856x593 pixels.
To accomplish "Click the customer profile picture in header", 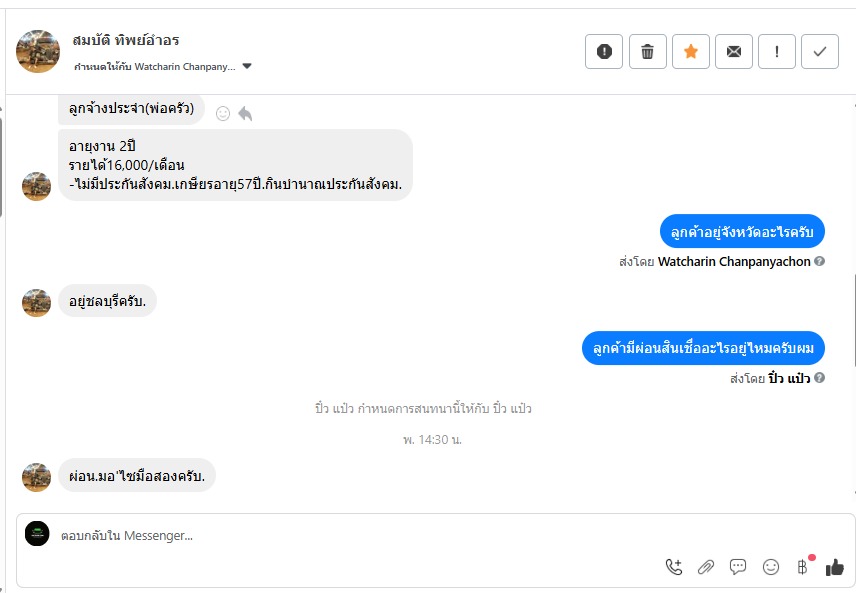I will (39, 51).
